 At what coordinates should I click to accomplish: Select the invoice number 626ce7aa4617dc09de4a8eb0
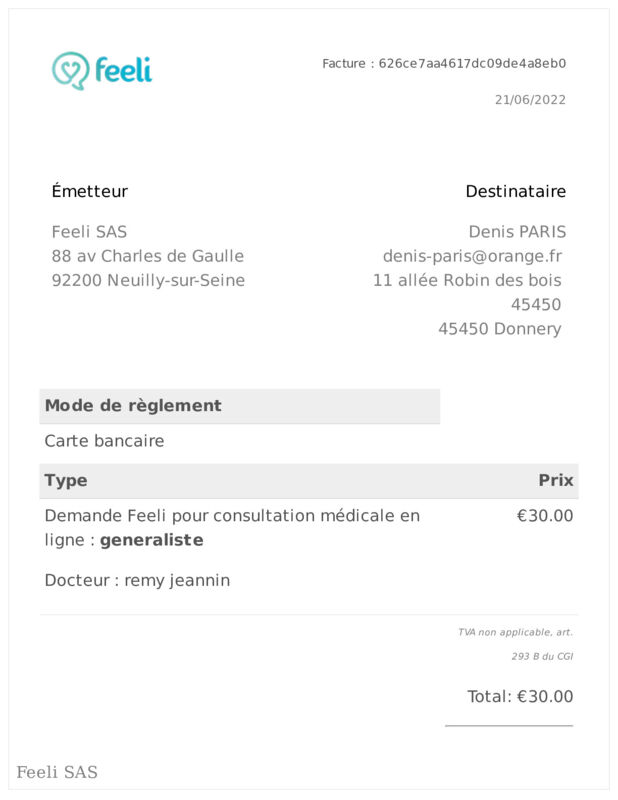coord(472,63)
